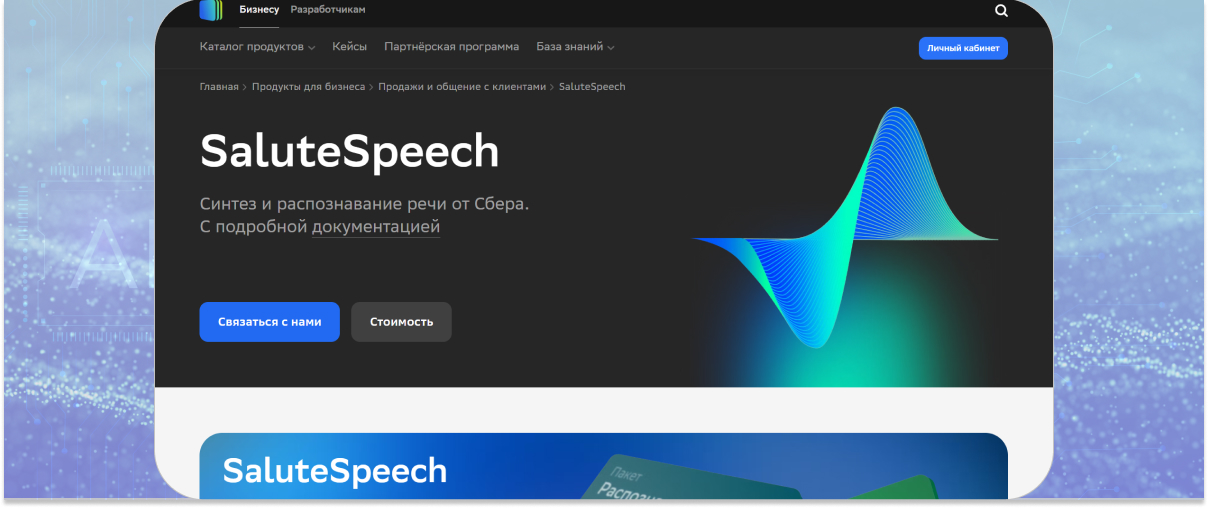Go to the Главная breadcrumb link

(219, 87)
